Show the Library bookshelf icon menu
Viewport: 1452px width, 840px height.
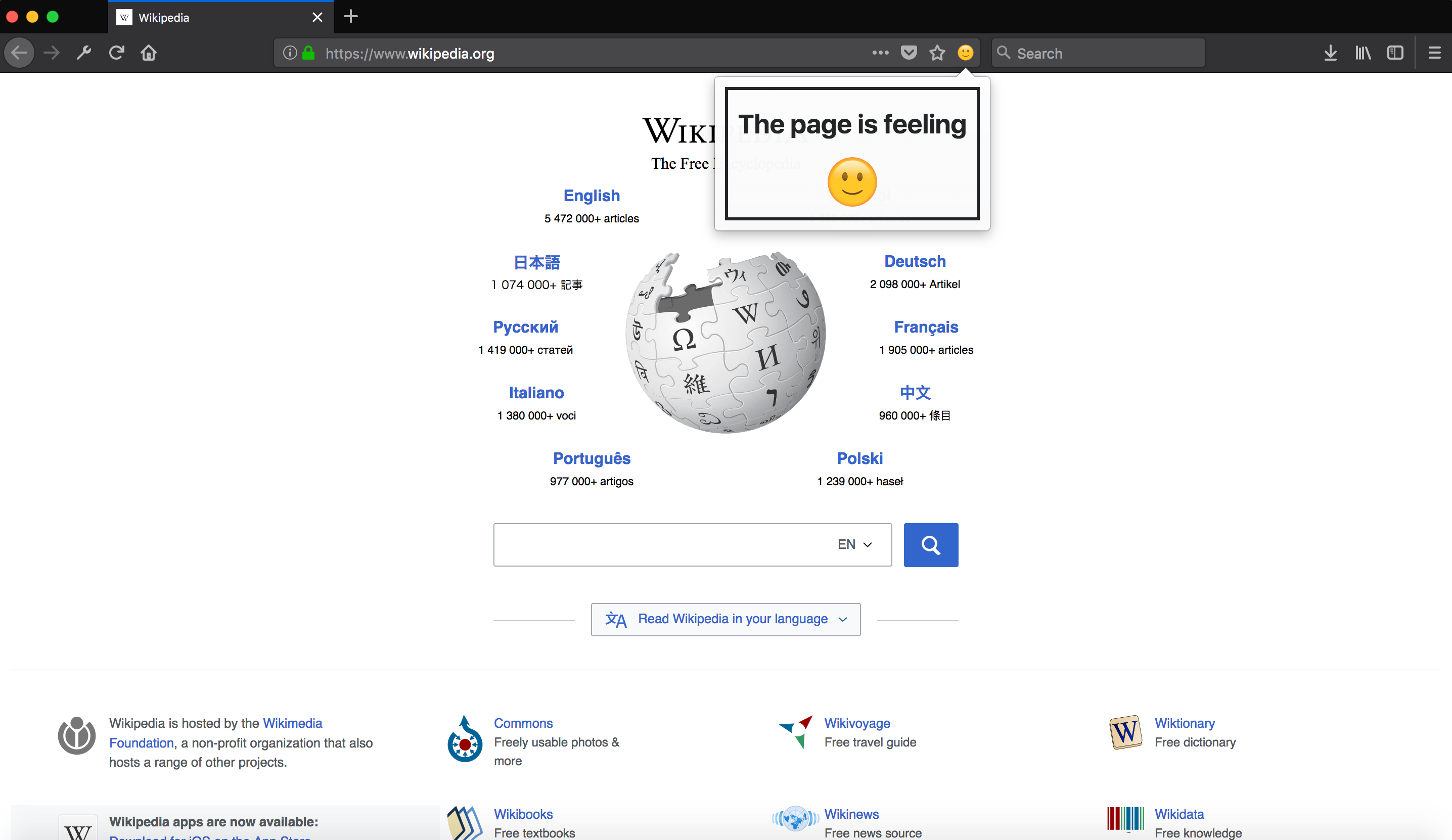click(x=1363, y=53)
